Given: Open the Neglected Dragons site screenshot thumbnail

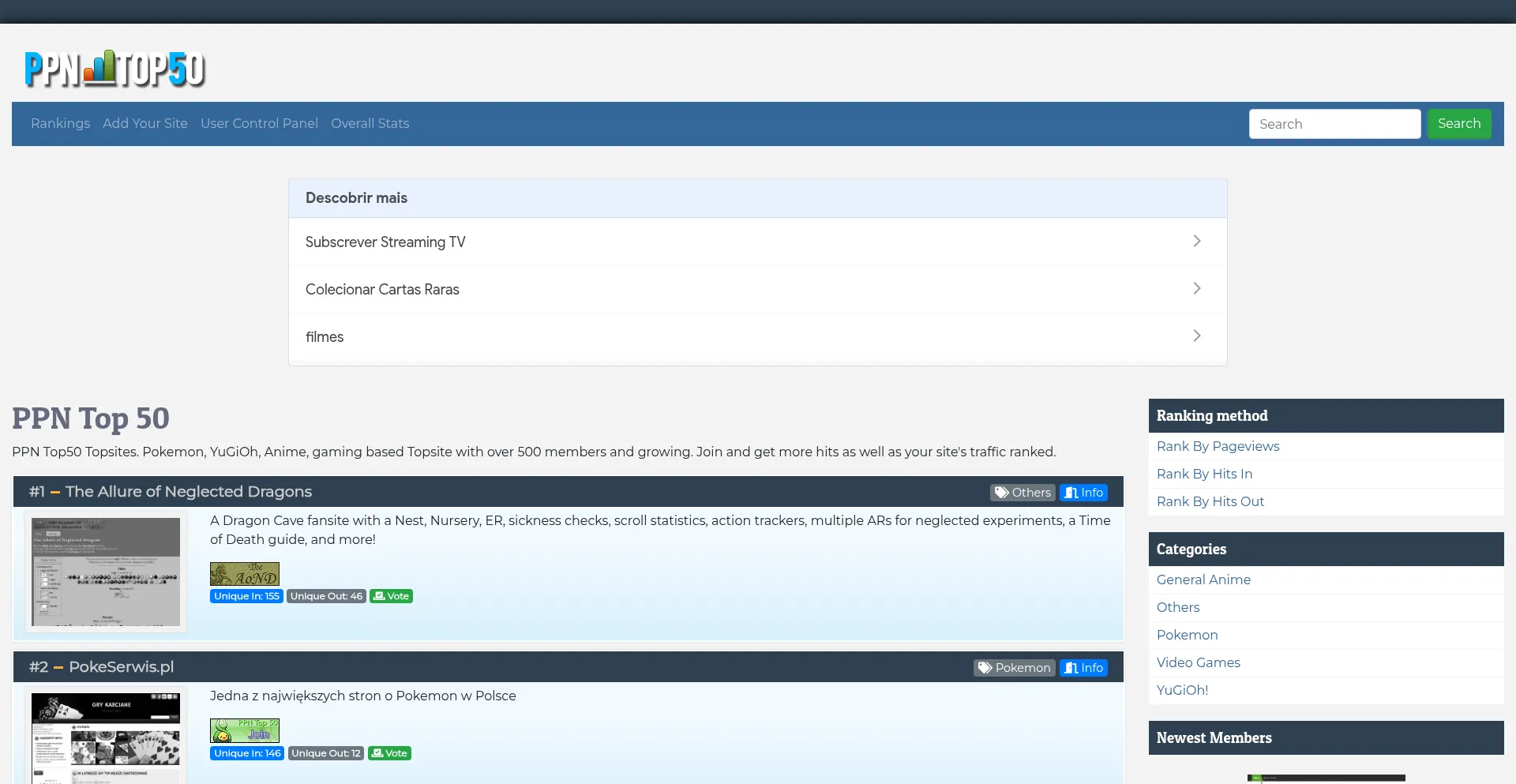Looking at the screenshot, I should coord(106,572).
